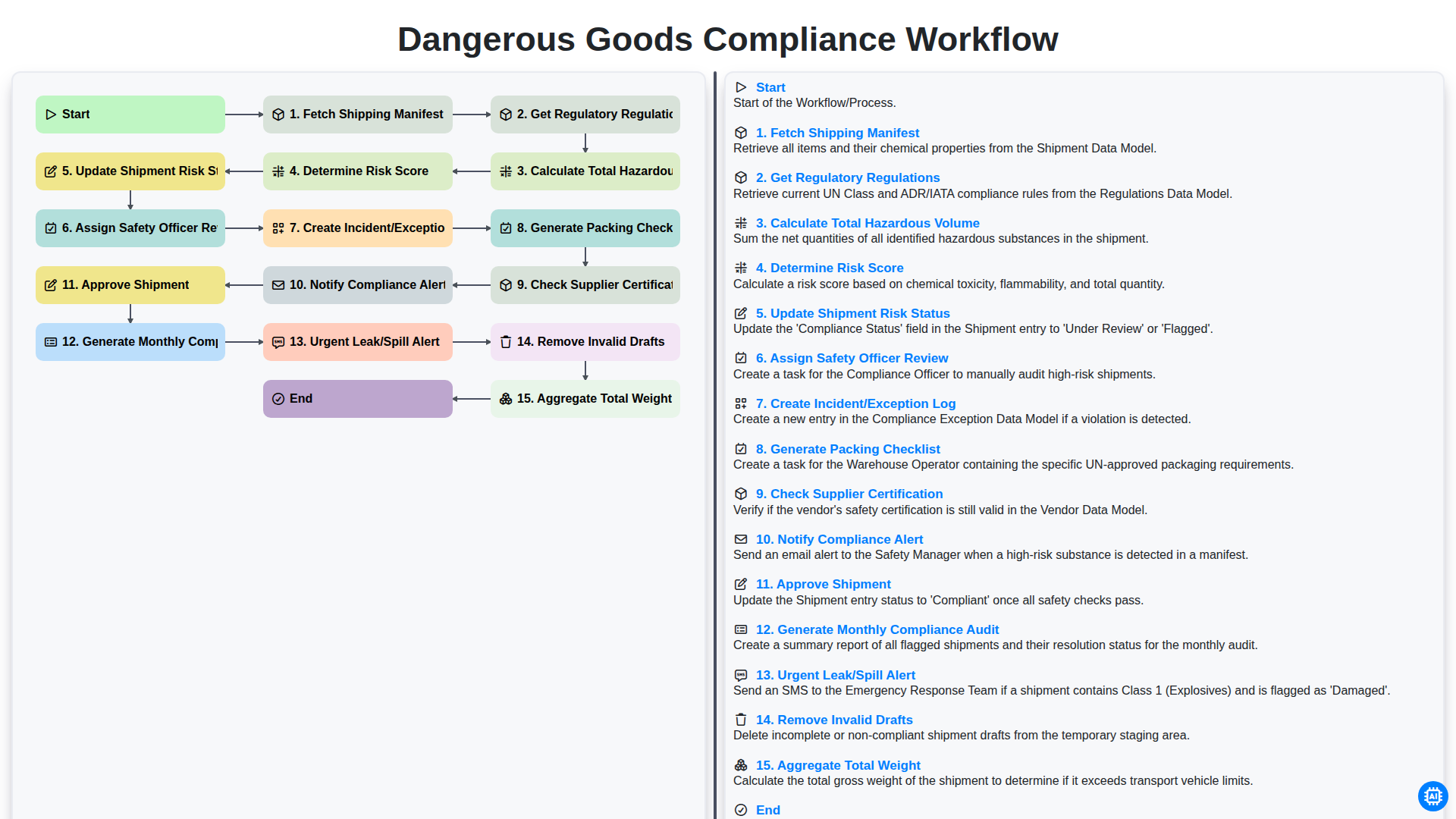Click the box icon beside the Fetch Shipping Manifest list heading

(x=741, y=133)
